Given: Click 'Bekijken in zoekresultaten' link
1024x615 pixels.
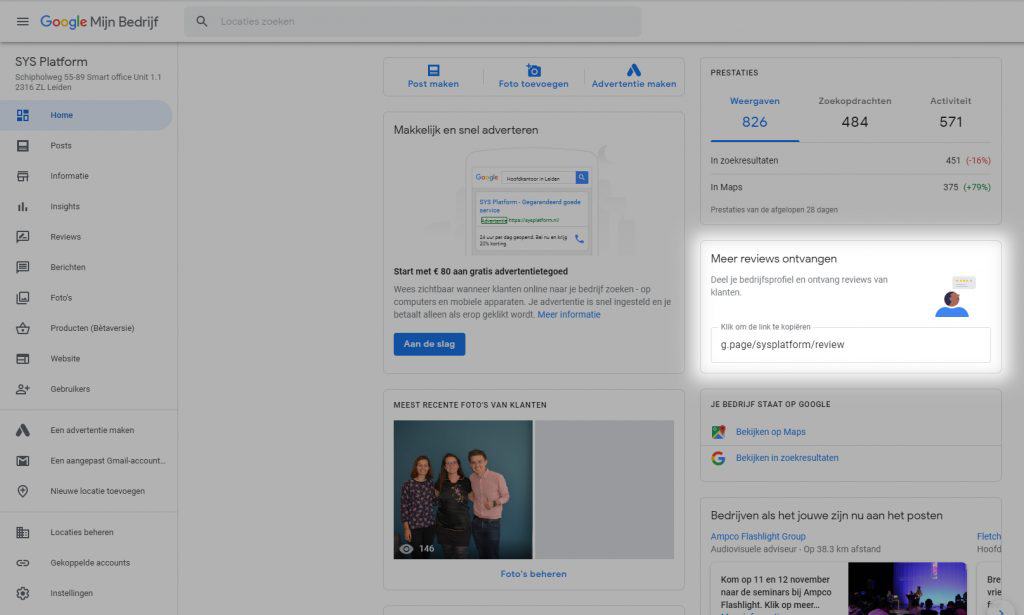Looking at the screenshot, I should point(787,458).
